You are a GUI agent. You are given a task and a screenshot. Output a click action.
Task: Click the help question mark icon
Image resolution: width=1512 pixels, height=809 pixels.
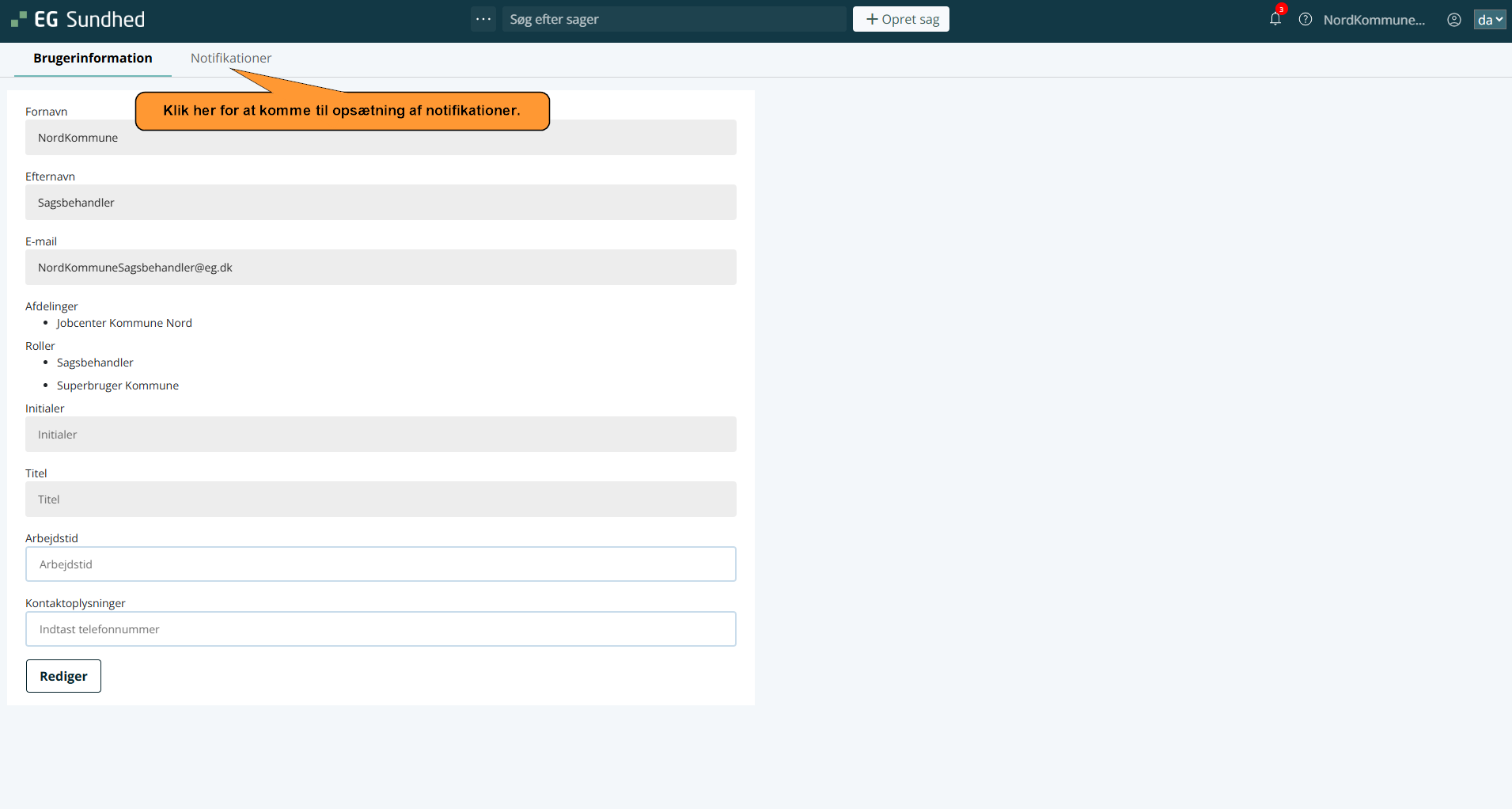[1305, 20]
